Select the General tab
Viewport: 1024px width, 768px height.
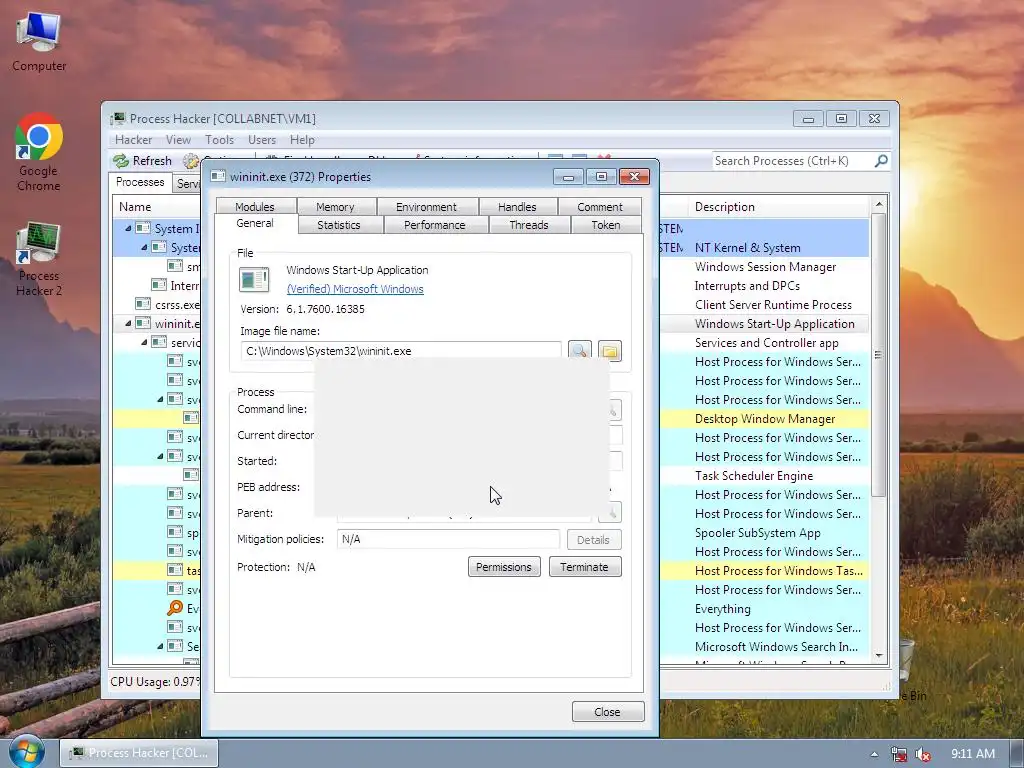point(255,223)
